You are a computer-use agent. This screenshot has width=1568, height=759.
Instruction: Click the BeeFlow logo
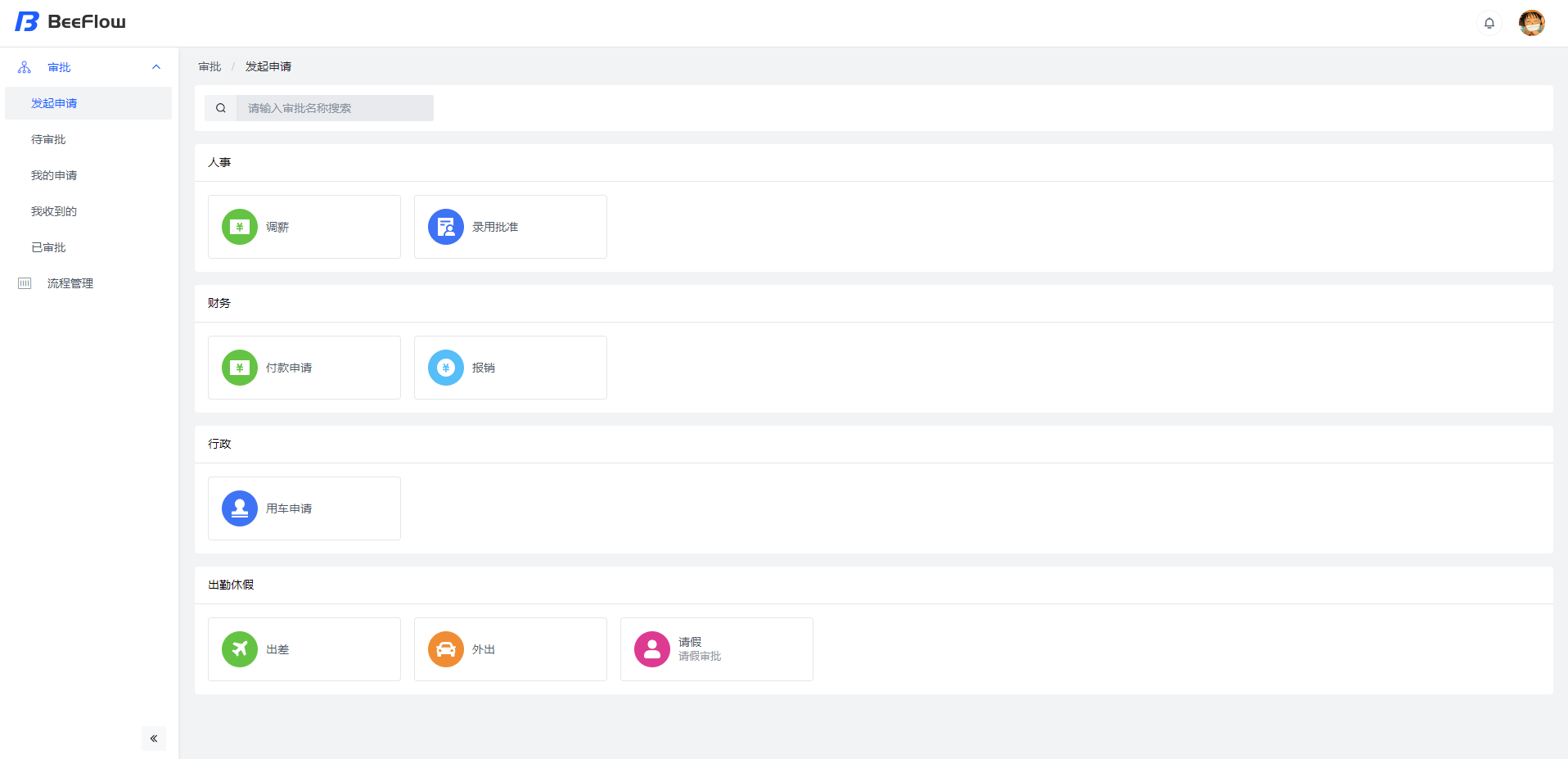(70, 22)
